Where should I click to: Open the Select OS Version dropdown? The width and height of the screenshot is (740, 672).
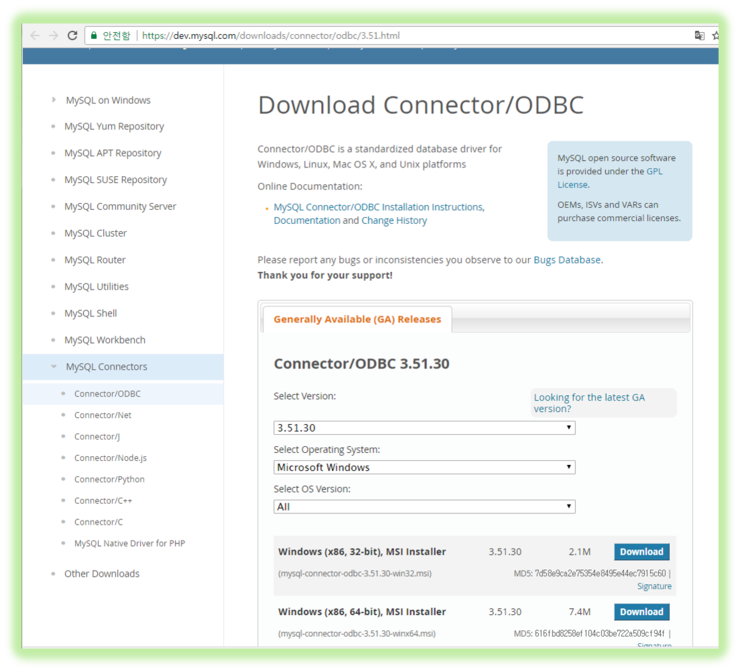click(x=424, y=507)
